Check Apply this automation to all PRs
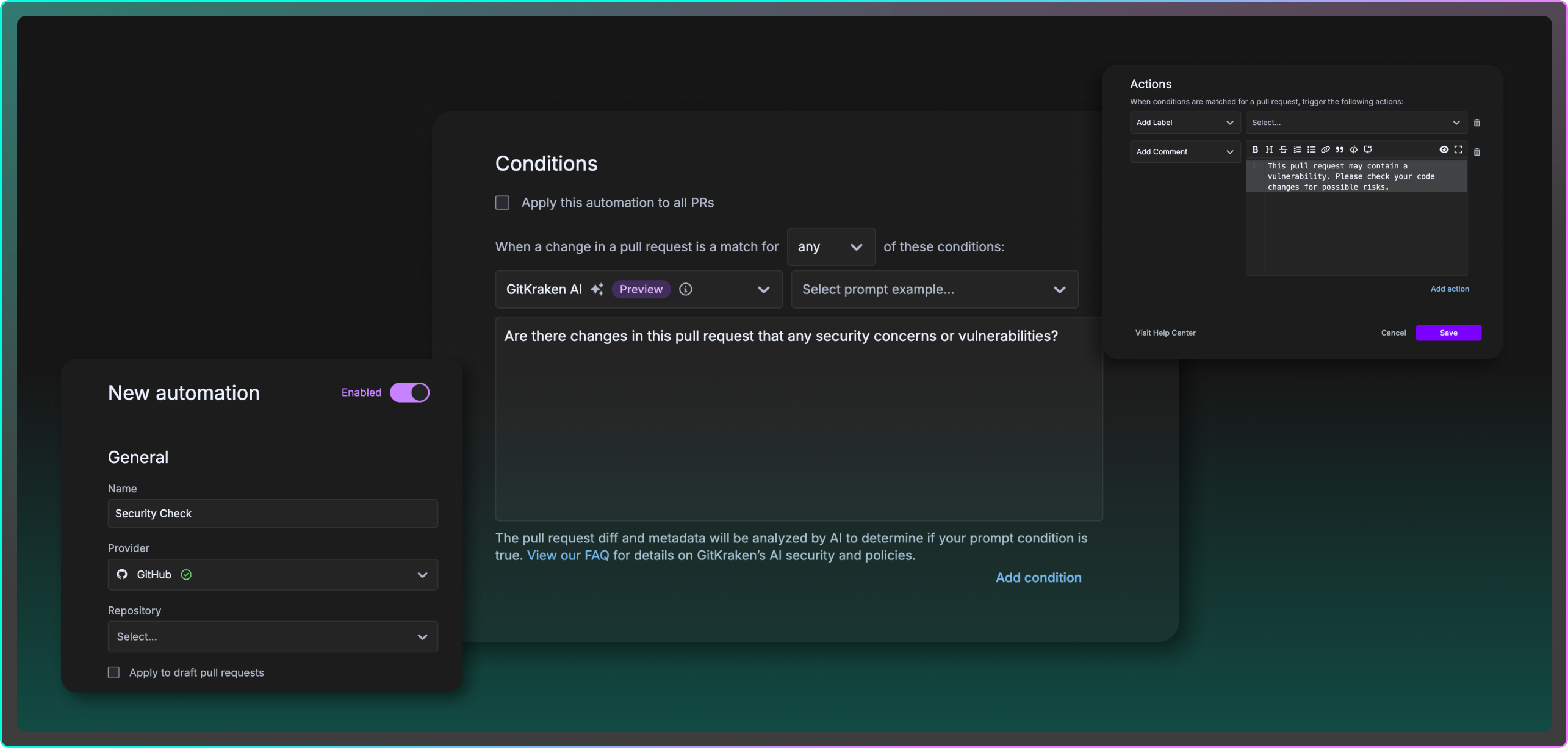 502,202
